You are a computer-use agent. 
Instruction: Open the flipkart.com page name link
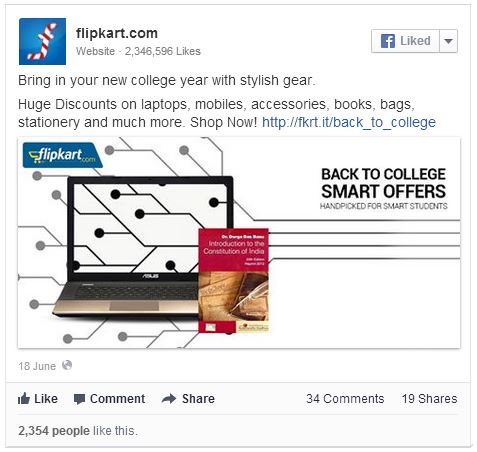pyautogui.click(x=117, y=33)
